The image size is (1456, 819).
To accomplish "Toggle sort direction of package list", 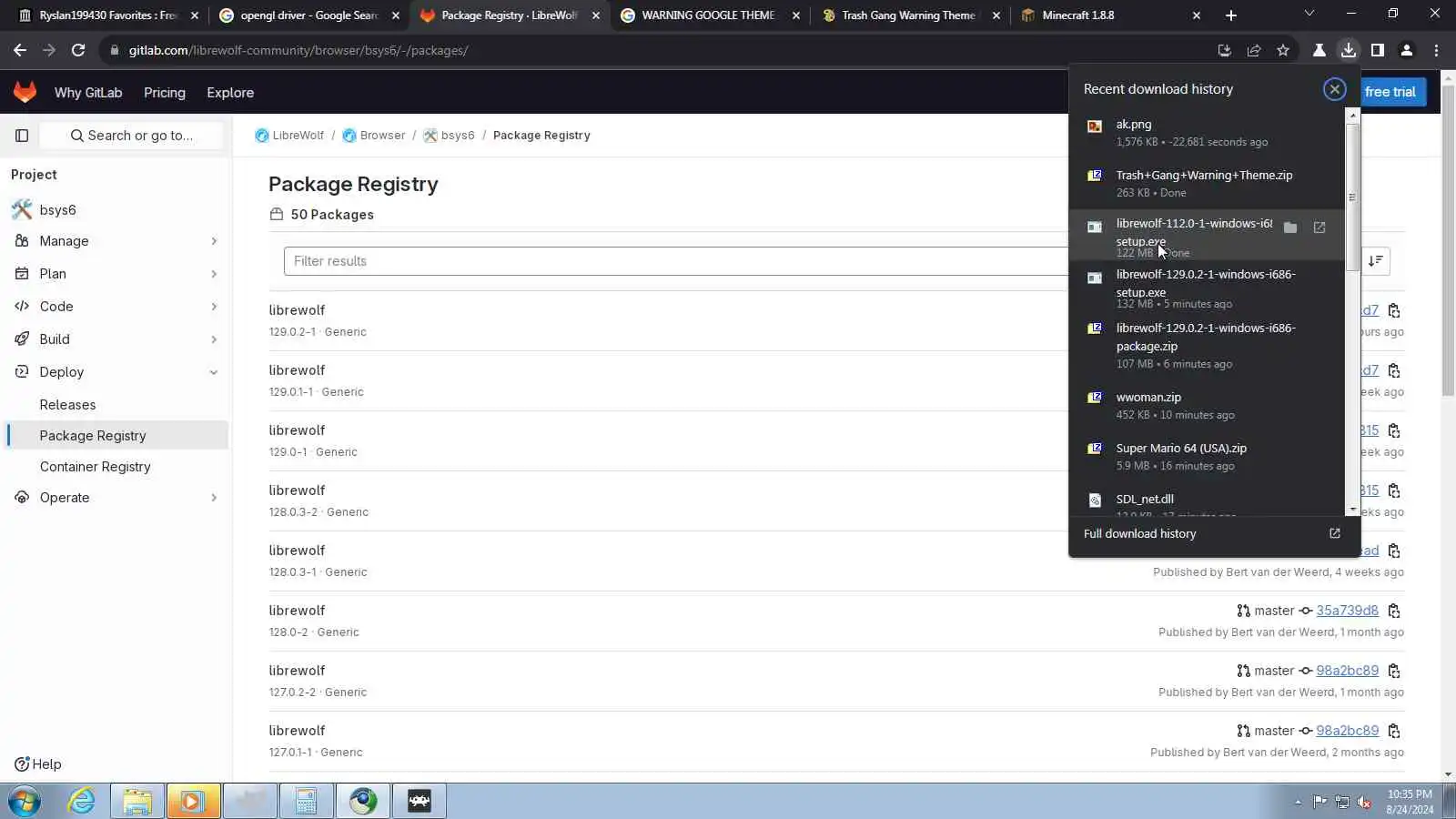I will click(1376, 261).
